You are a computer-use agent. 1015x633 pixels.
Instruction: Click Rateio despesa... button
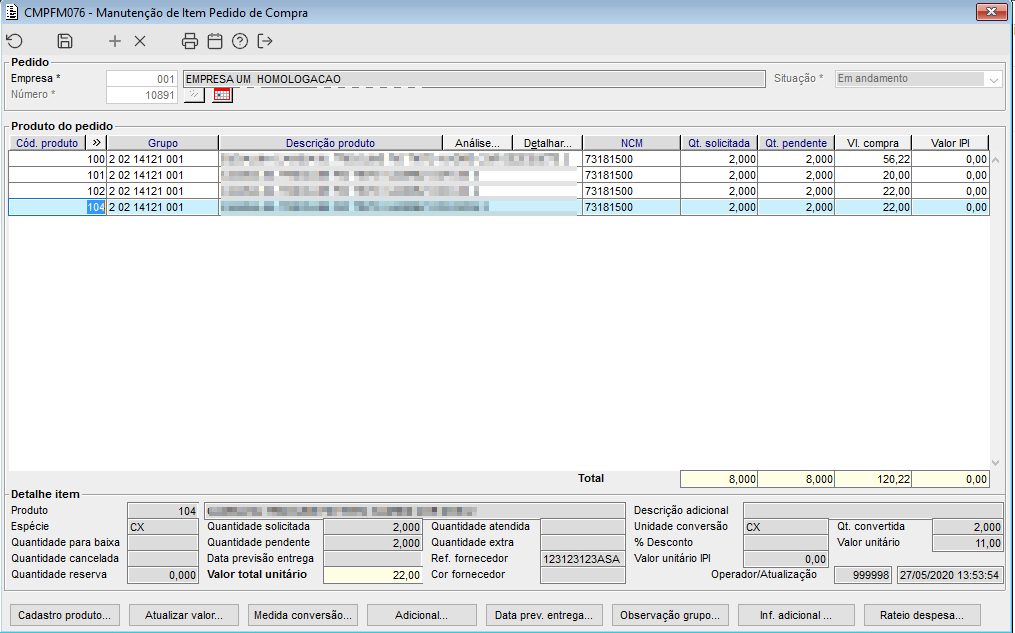tap(922, 615)
